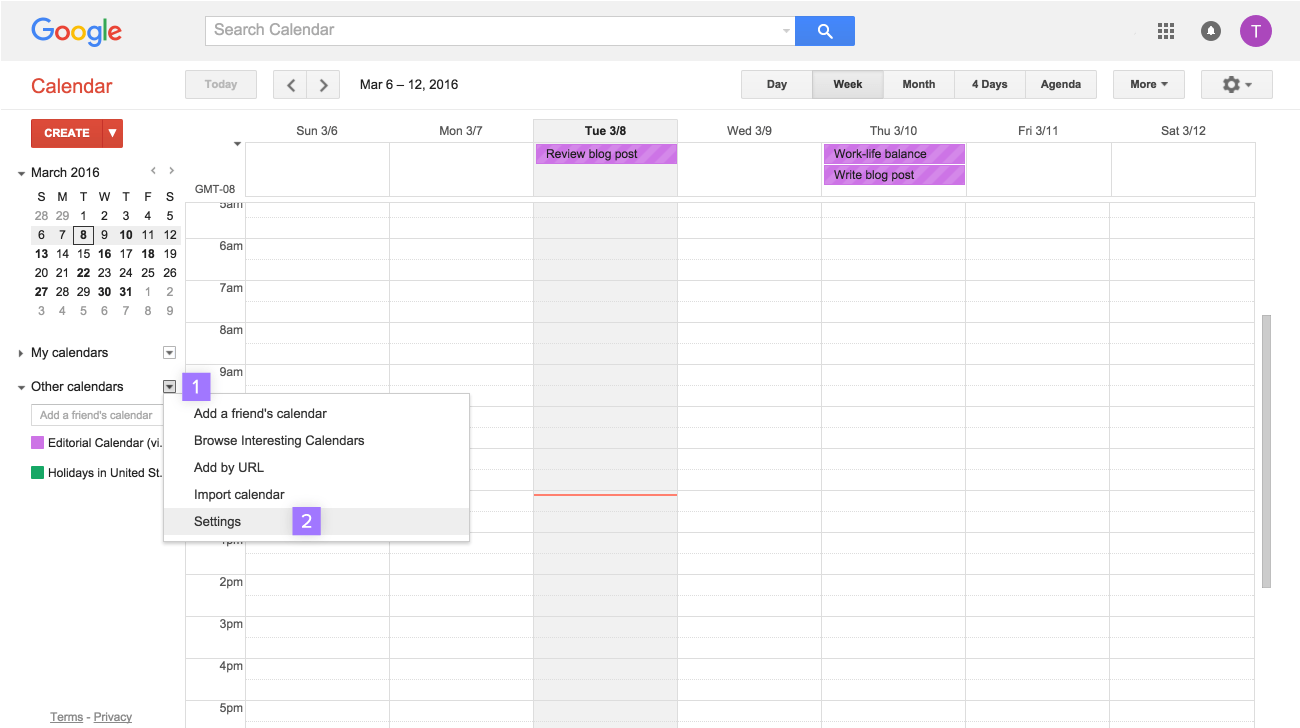Open the Google apps grid icon
Screen dimensions: 1300x728
point(1165,31)
